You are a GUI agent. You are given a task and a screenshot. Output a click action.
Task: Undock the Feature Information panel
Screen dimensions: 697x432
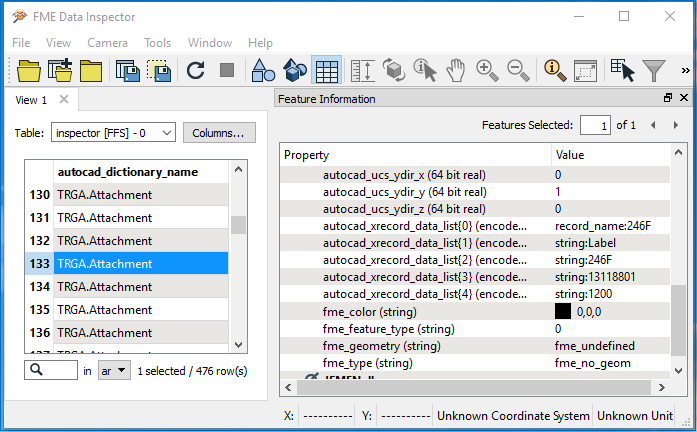click(x=668, y=98)
